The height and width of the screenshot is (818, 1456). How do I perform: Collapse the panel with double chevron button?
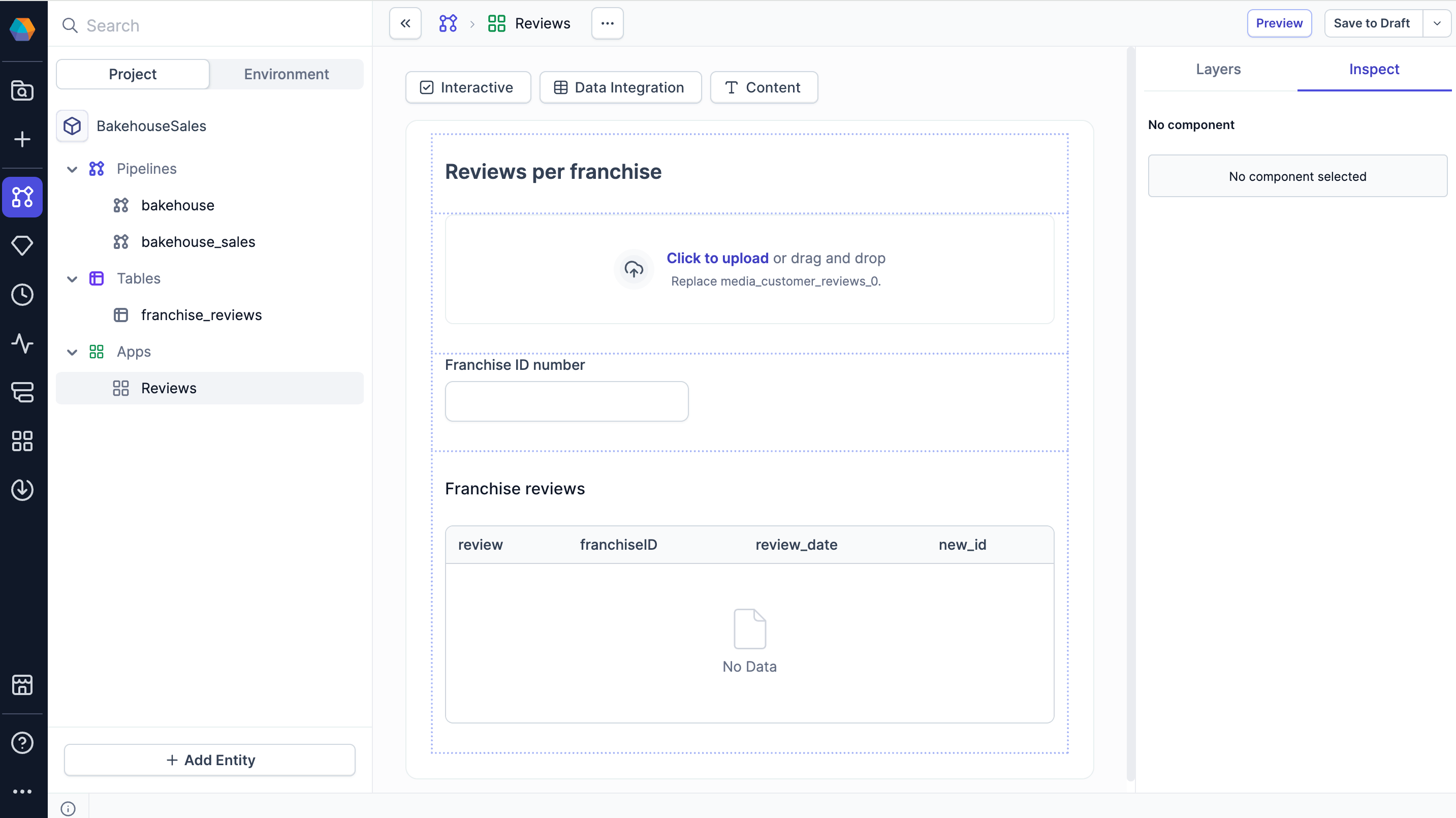pyautogui.click(x=405, y=23)
